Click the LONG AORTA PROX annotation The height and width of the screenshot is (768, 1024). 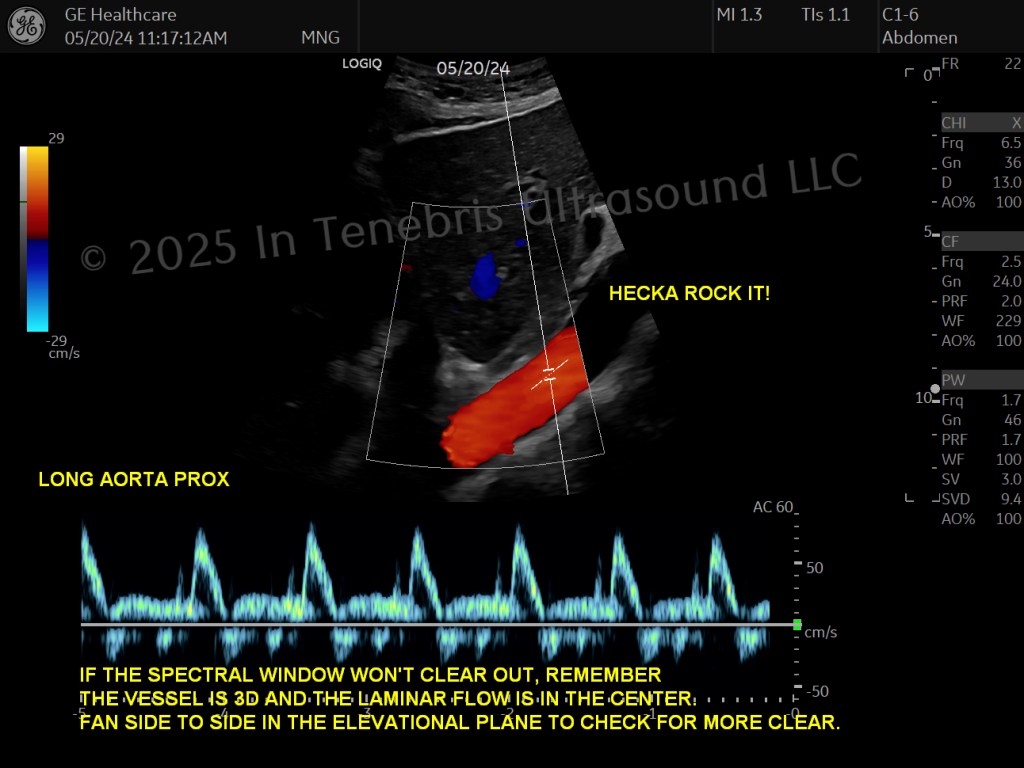pyautogui.click(x=134, y=479)
